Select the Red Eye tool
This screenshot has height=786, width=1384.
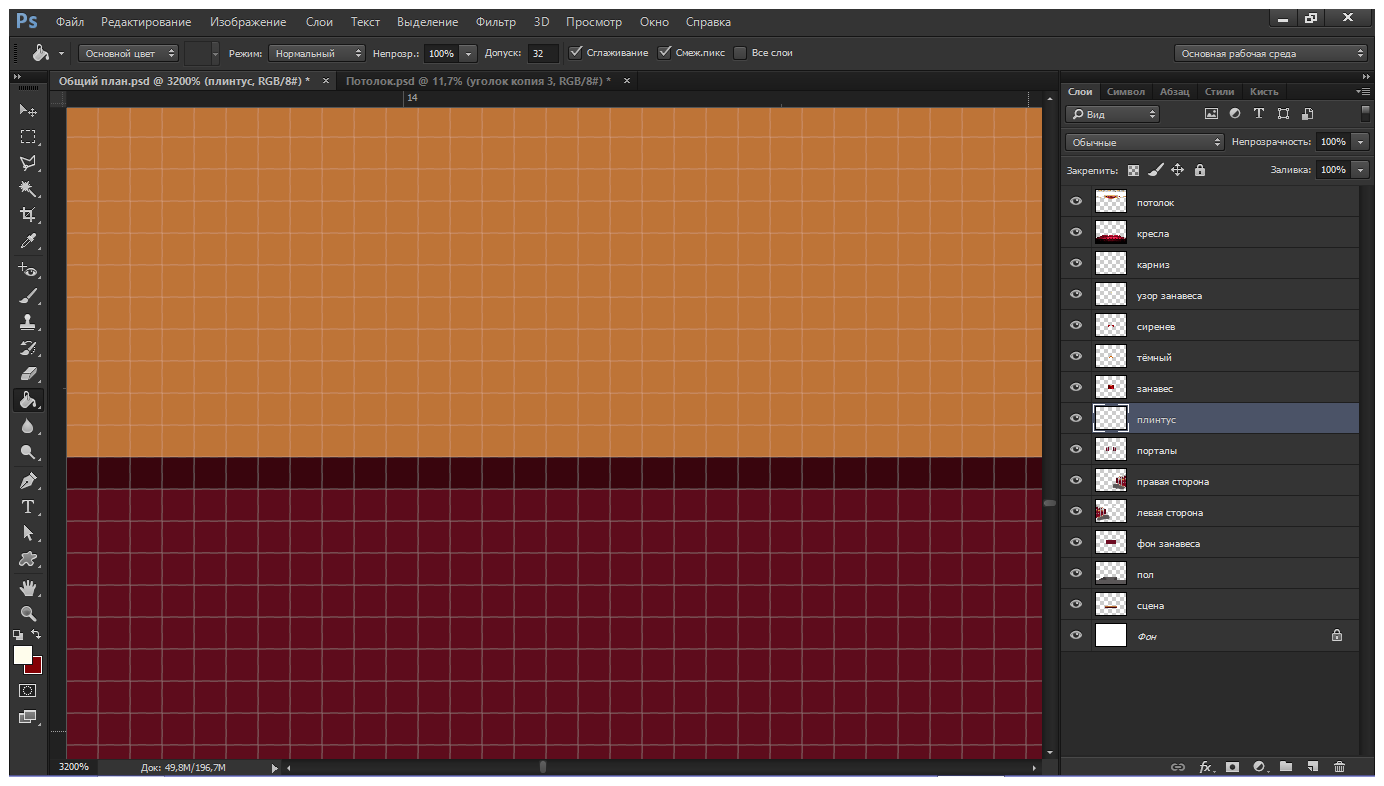[28, 270]
